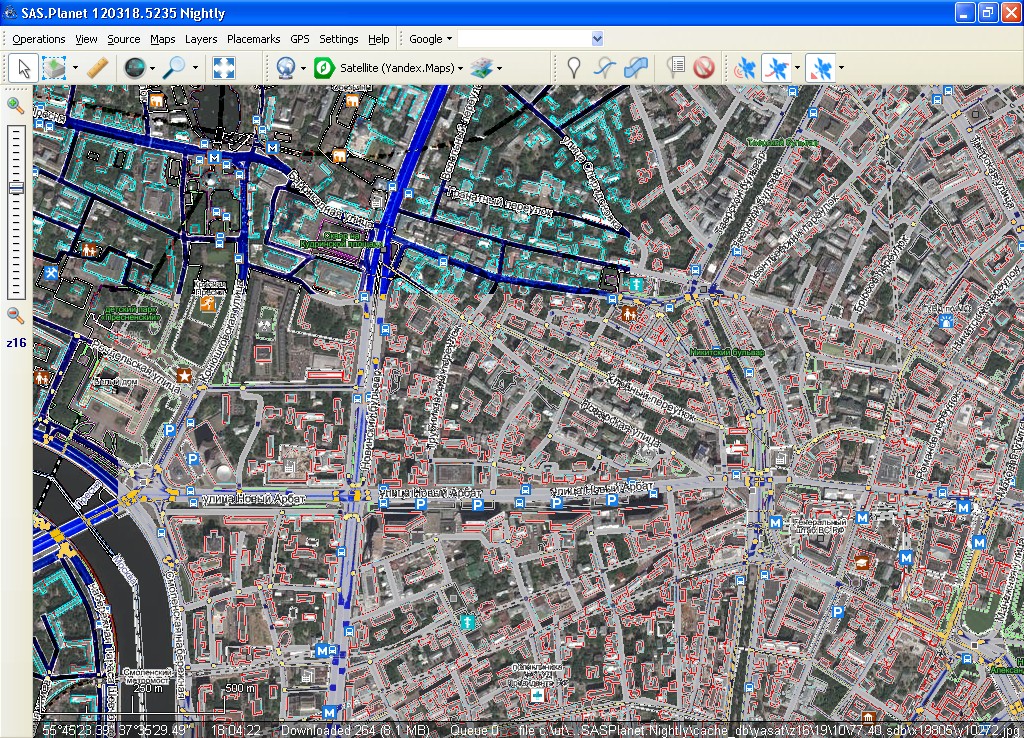This screenshot has width=1024, height=738.
Task: Click the full screen map button
Action: click(224, 68)
